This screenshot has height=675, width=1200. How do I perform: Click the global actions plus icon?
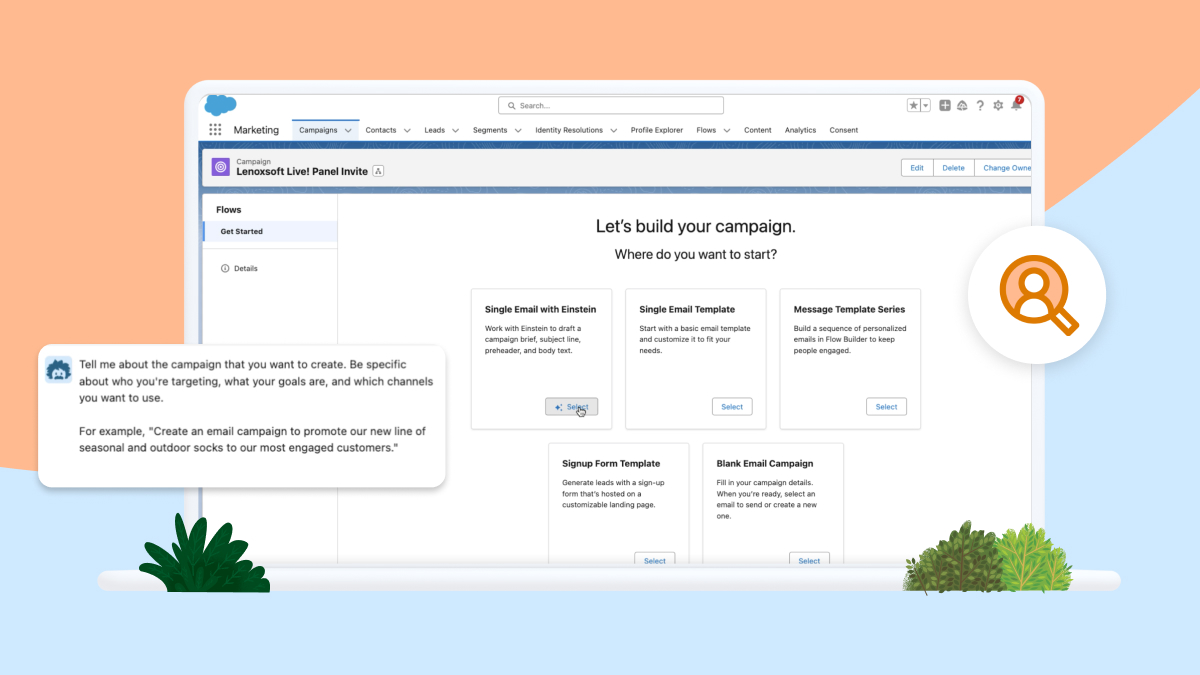(944, 105)
